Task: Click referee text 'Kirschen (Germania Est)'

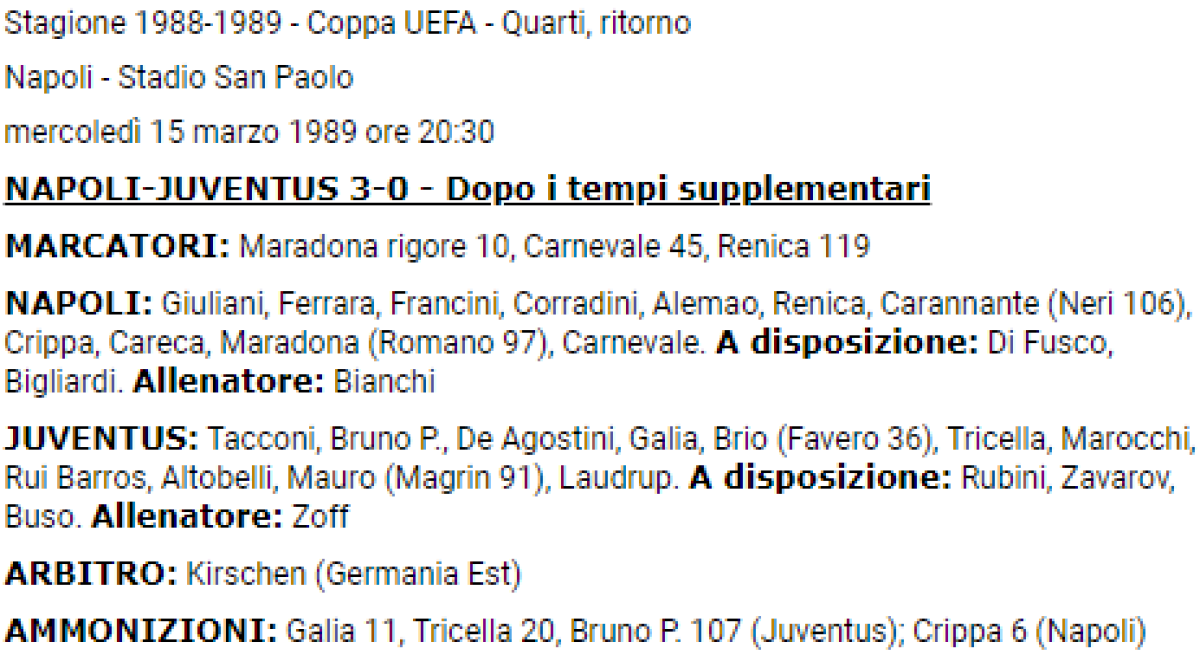Action: pos(349,575)
